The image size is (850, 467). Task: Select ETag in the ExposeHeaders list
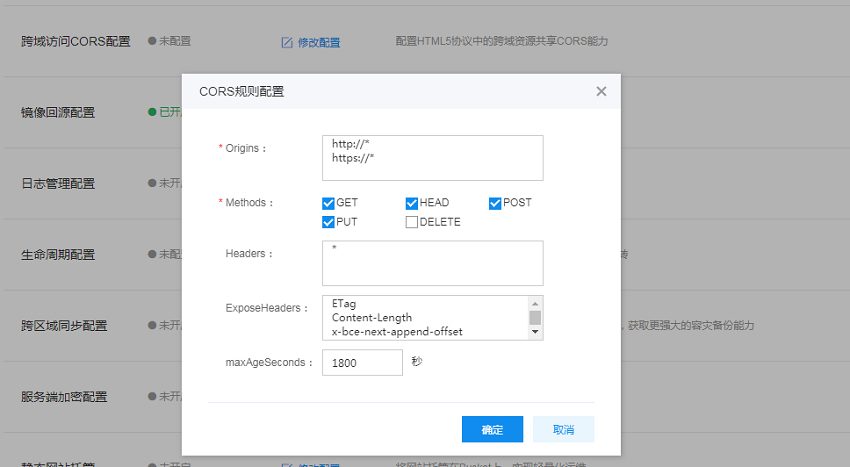[344, 304]
